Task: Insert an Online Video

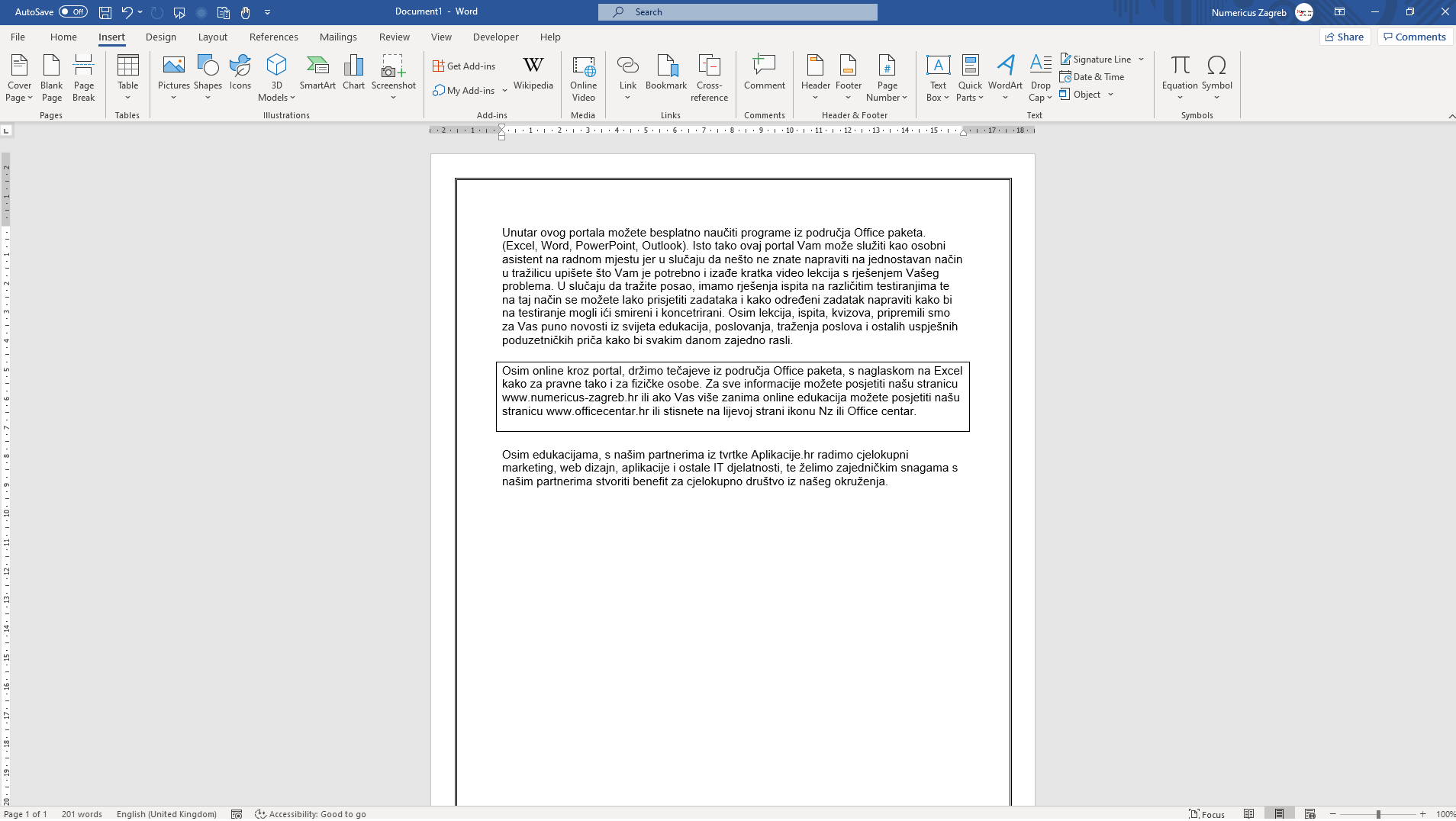Action: (583, 77)
